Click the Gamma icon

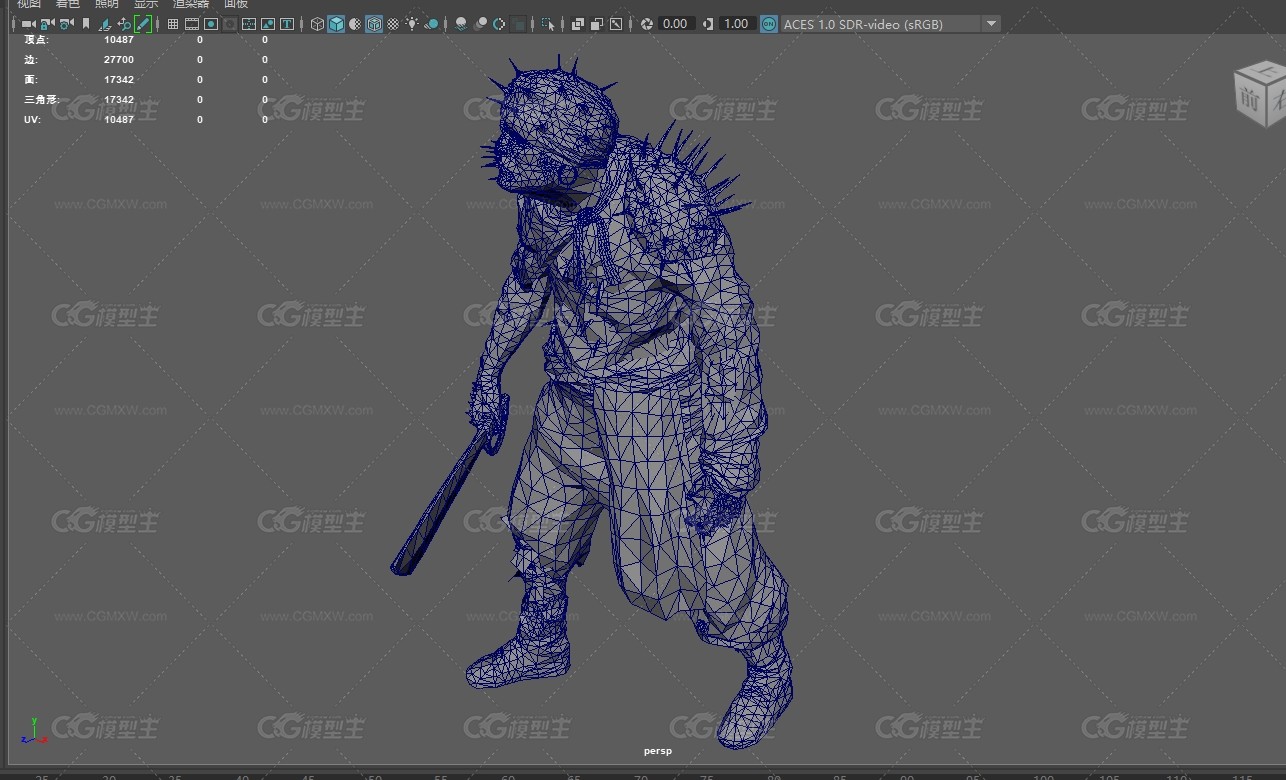(708, 23)
